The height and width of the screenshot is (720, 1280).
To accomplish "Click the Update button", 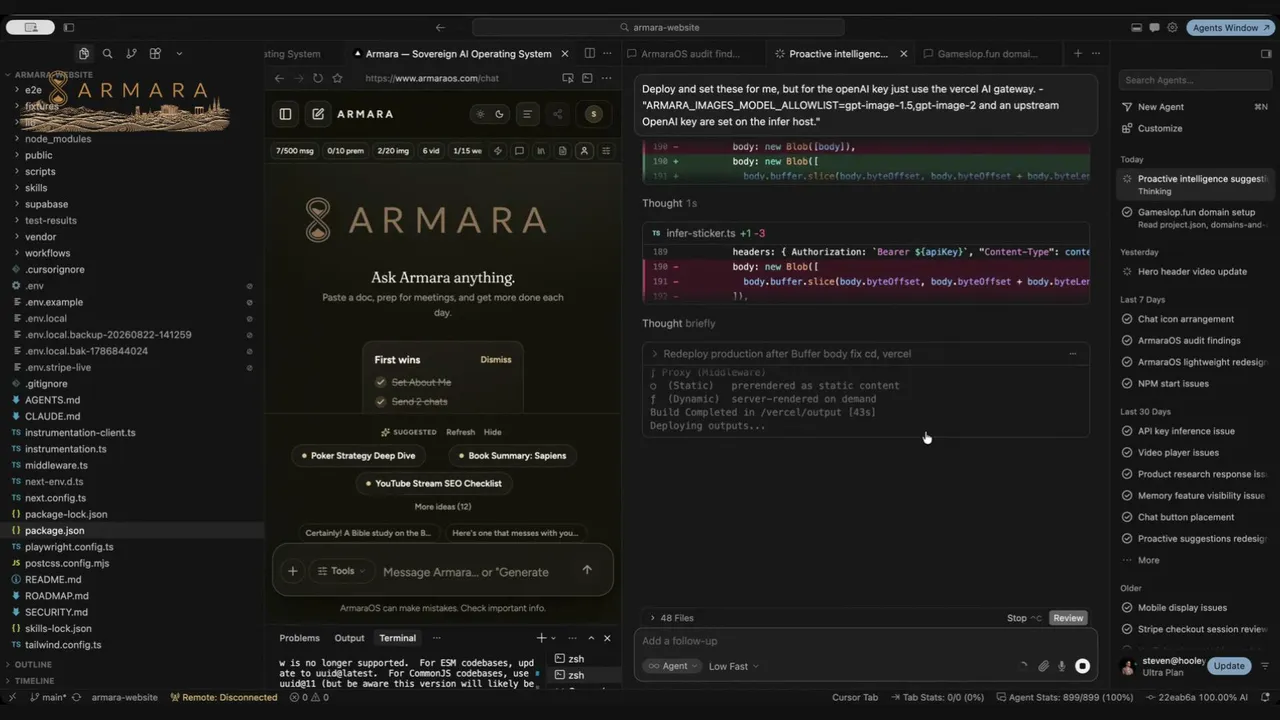I will (1229, 666).
